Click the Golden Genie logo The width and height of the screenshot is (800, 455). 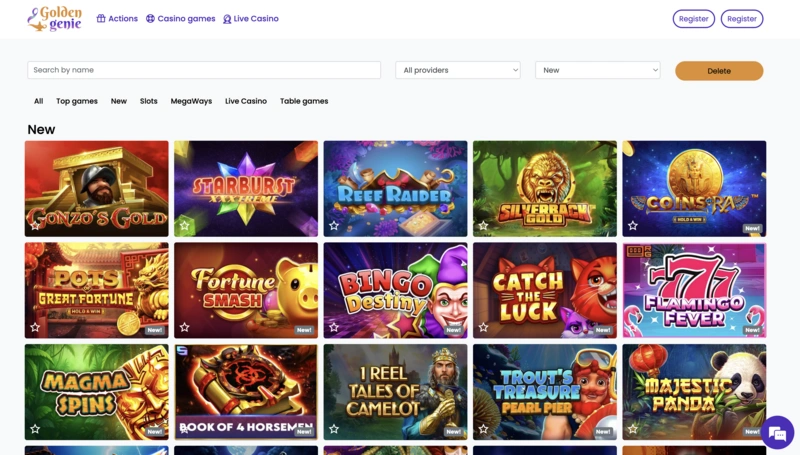[55, 19]
